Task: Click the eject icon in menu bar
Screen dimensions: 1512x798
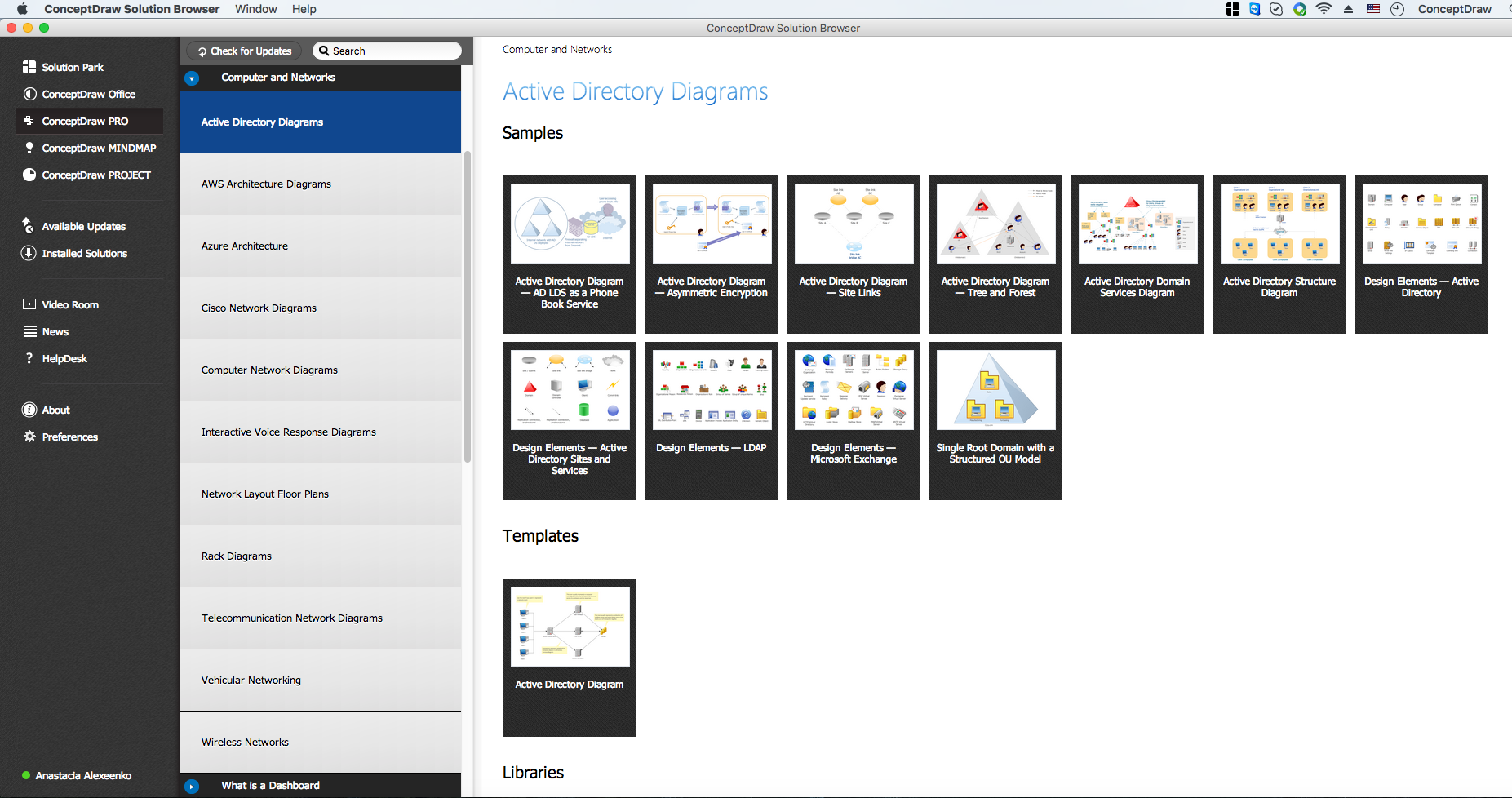Action: 1349,9
